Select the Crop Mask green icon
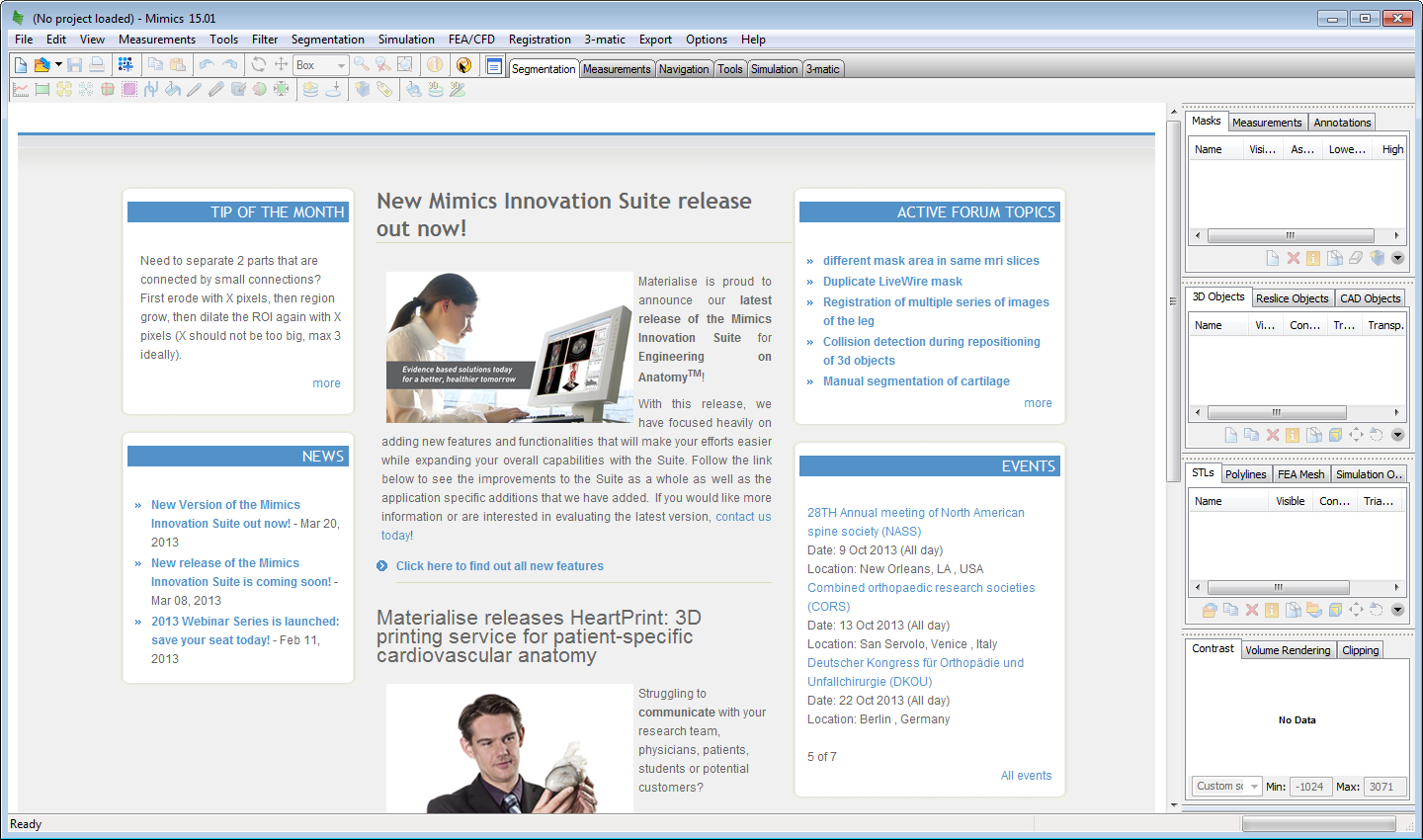The image size is (1423, 840). [x=281, y=89]
